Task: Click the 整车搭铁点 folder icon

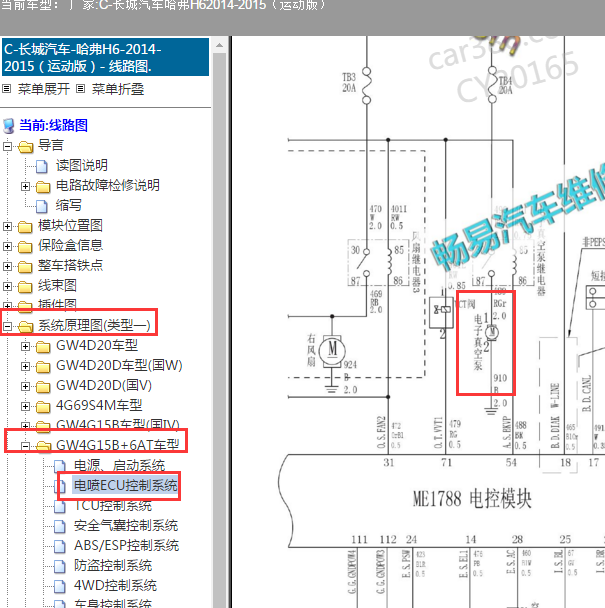Action: pos(25,266)
